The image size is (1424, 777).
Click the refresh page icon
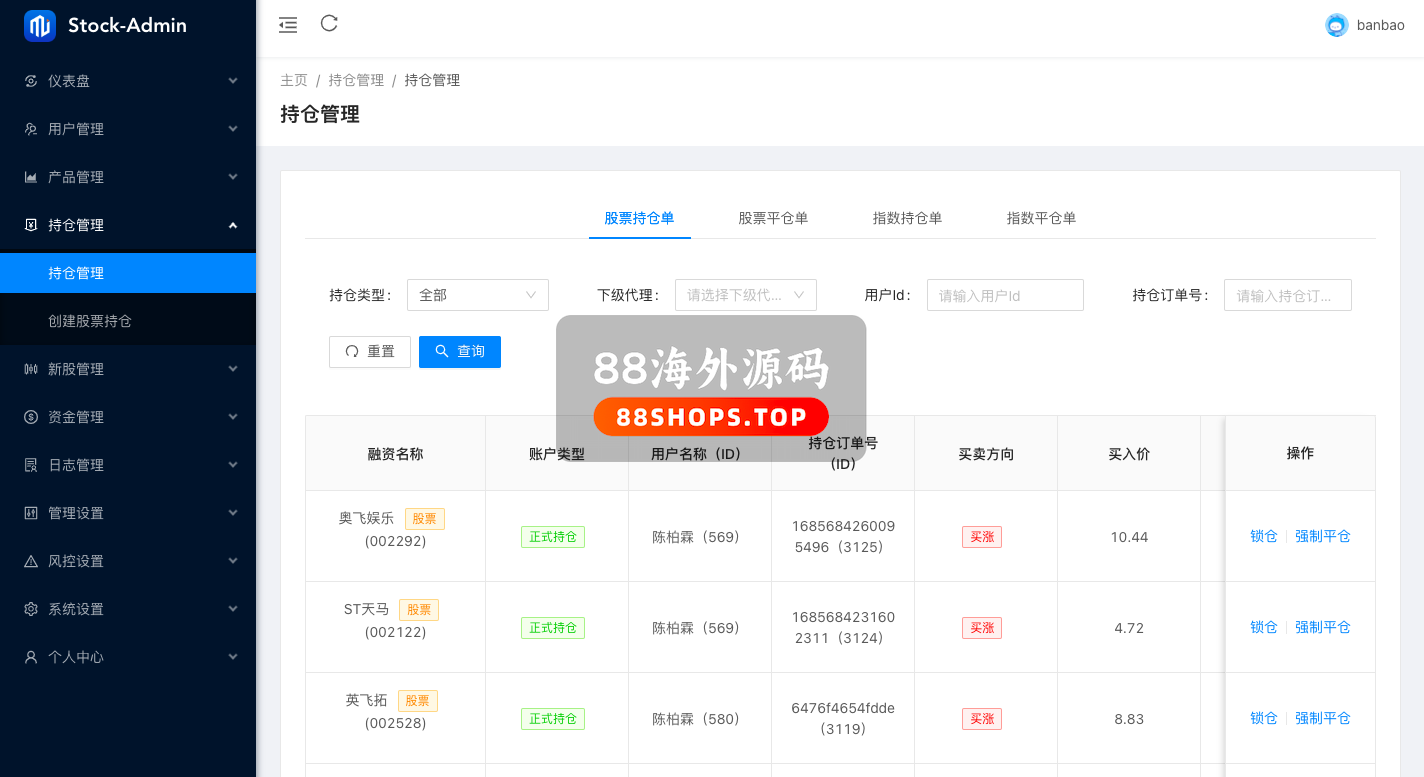(x=329, y=24)
